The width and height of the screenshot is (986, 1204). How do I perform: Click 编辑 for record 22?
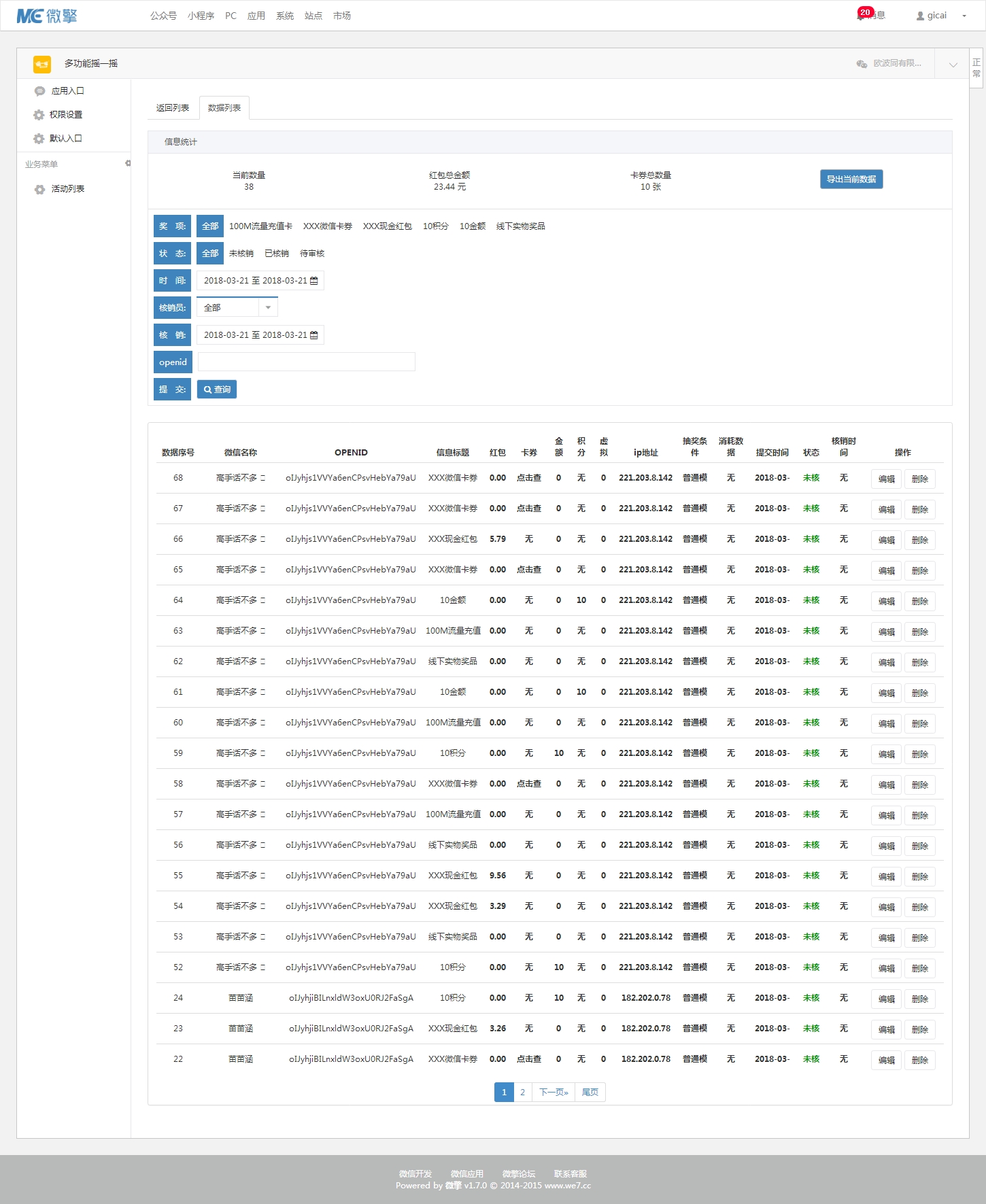pos(887,1061)
